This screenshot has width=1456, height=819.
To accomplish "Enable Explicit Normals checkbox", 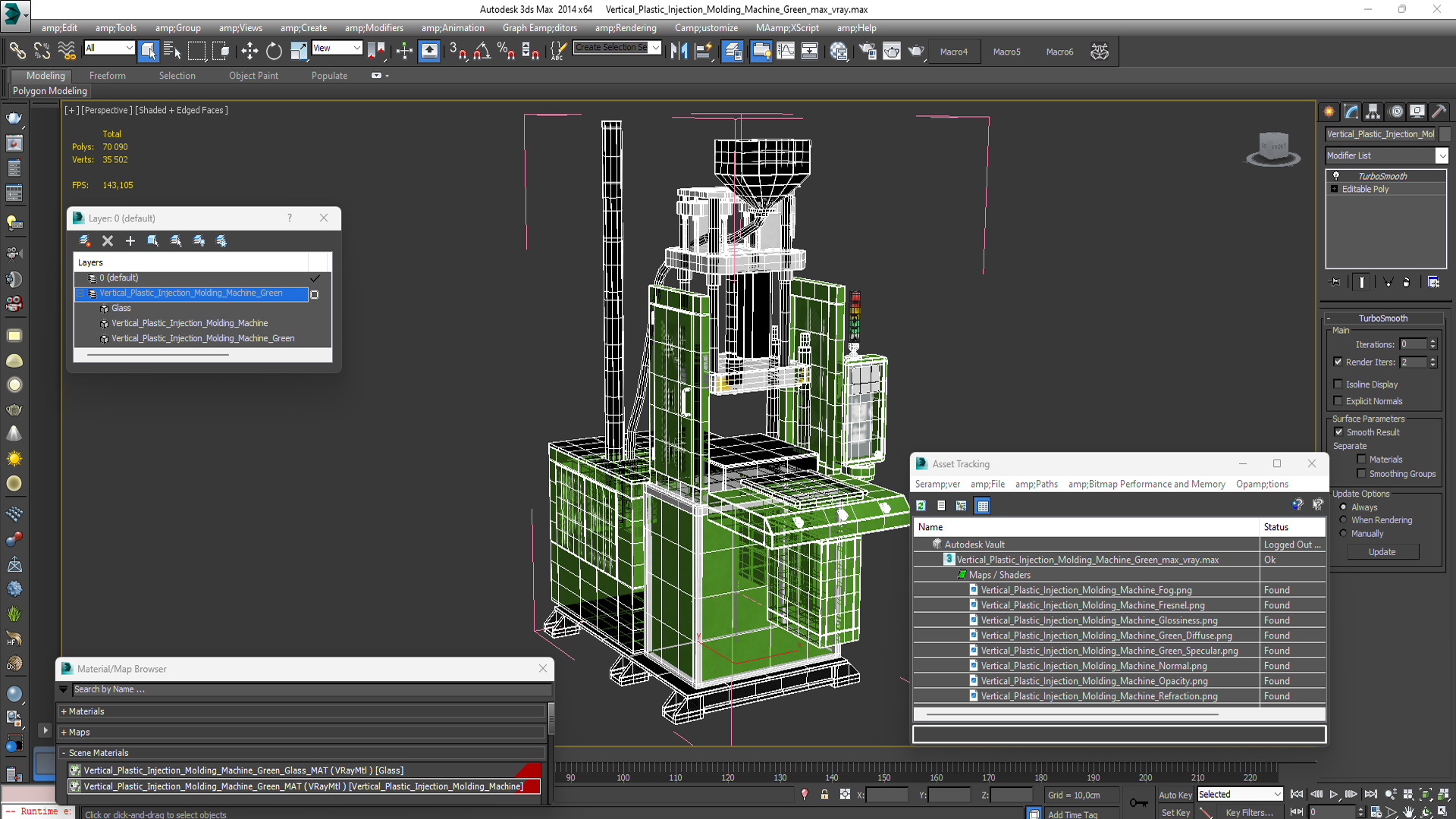I will [1338, 401].
